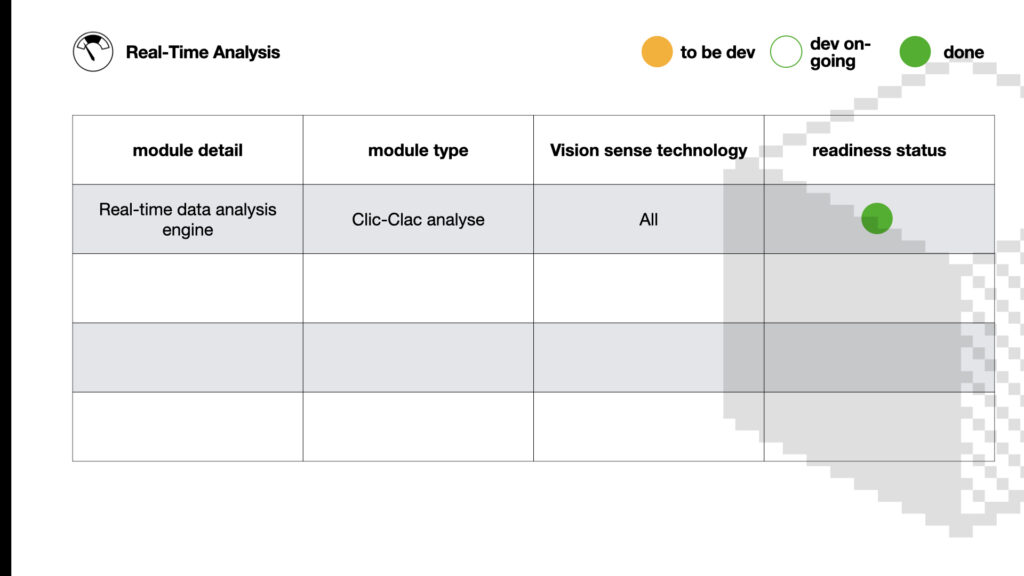
Task: Click the green readiness status dot
Action: (x=876, y=218)
